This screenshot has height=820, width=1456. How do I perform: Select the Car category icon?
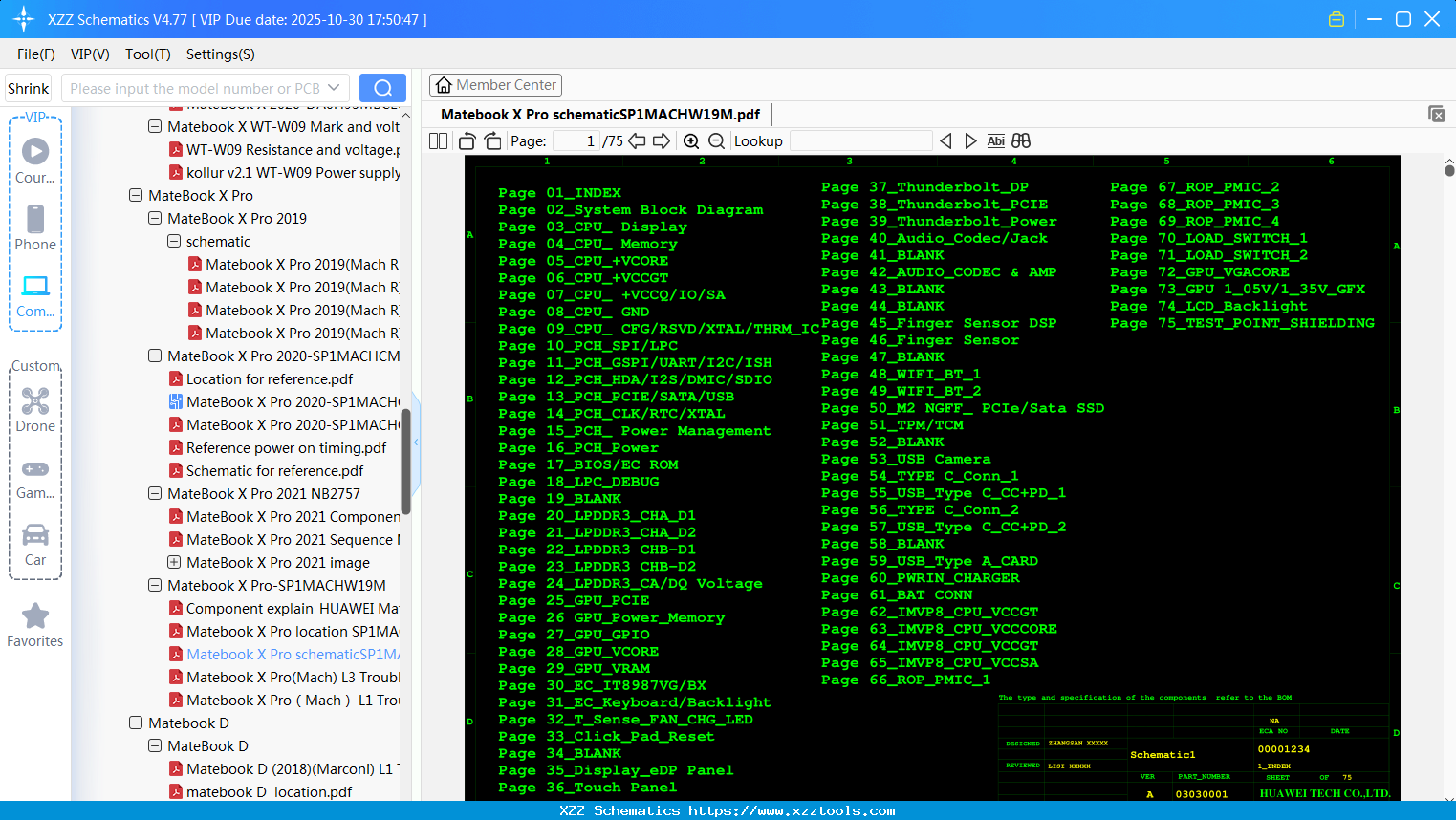[35, 545]
